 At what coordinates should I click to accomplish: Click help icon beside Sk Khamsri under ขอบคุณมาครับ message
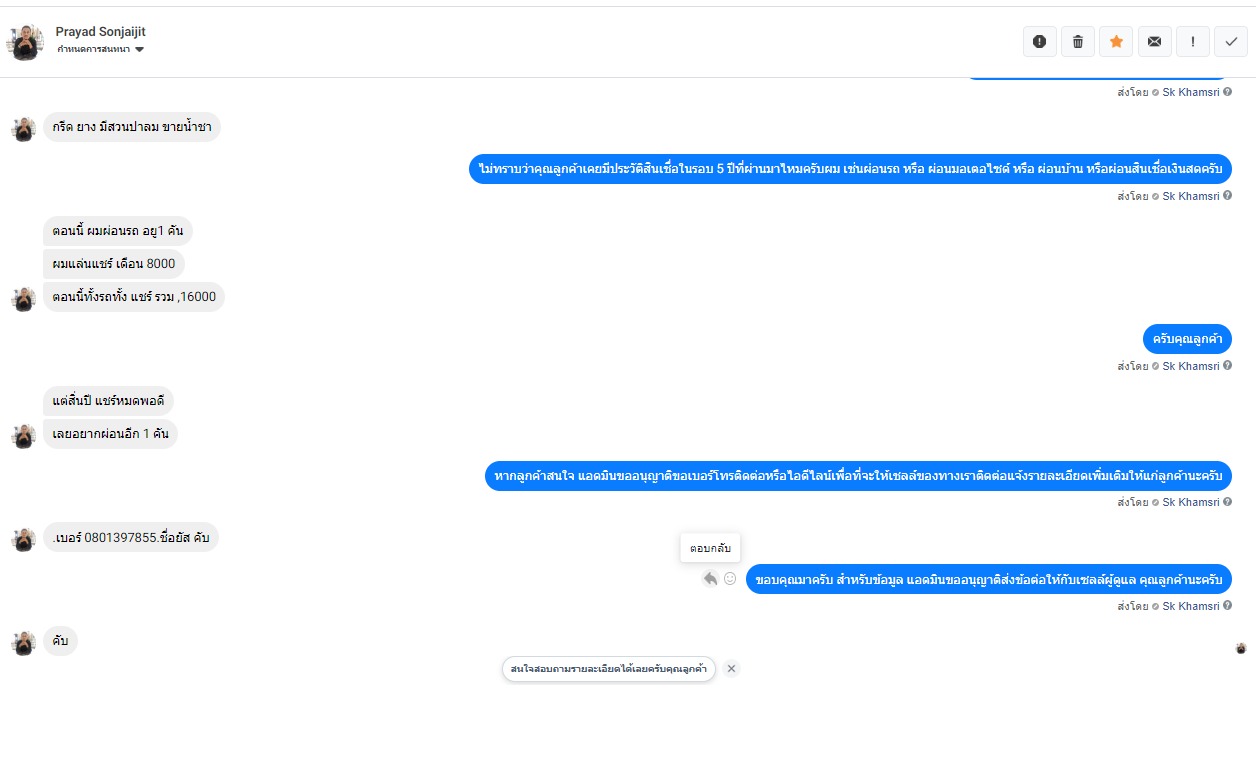point(1227,607)
